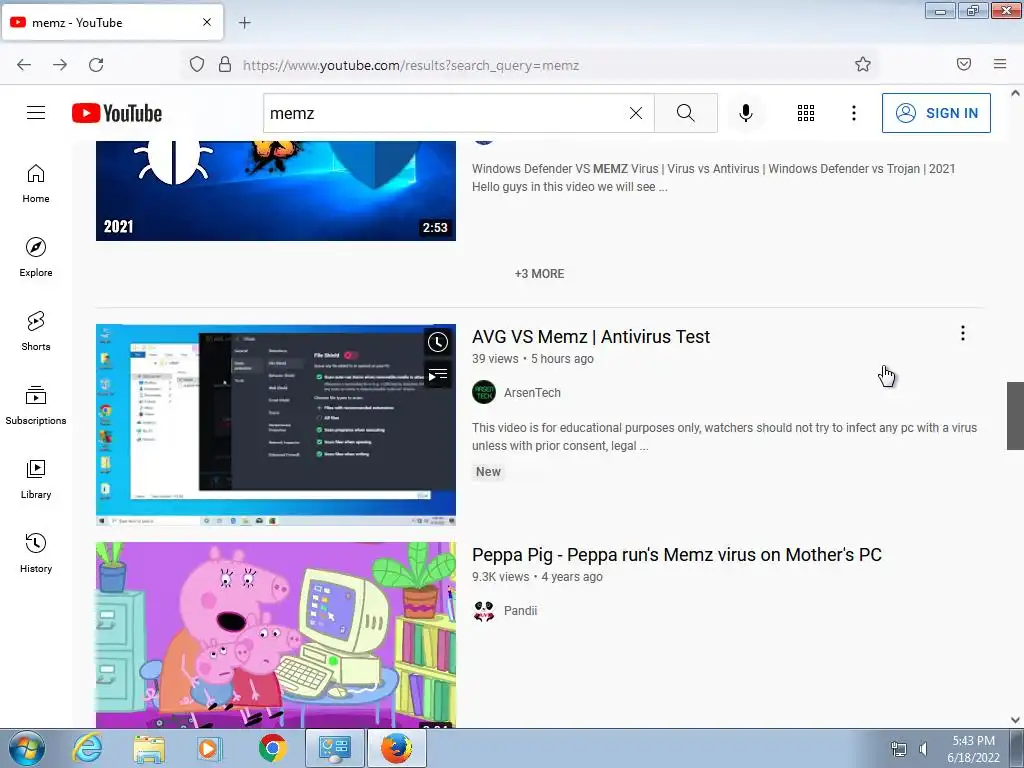Open the Windows Defender VS MEMZ thumbnail
Screen dimensions: 1024x768
click(x=276, y=191)
